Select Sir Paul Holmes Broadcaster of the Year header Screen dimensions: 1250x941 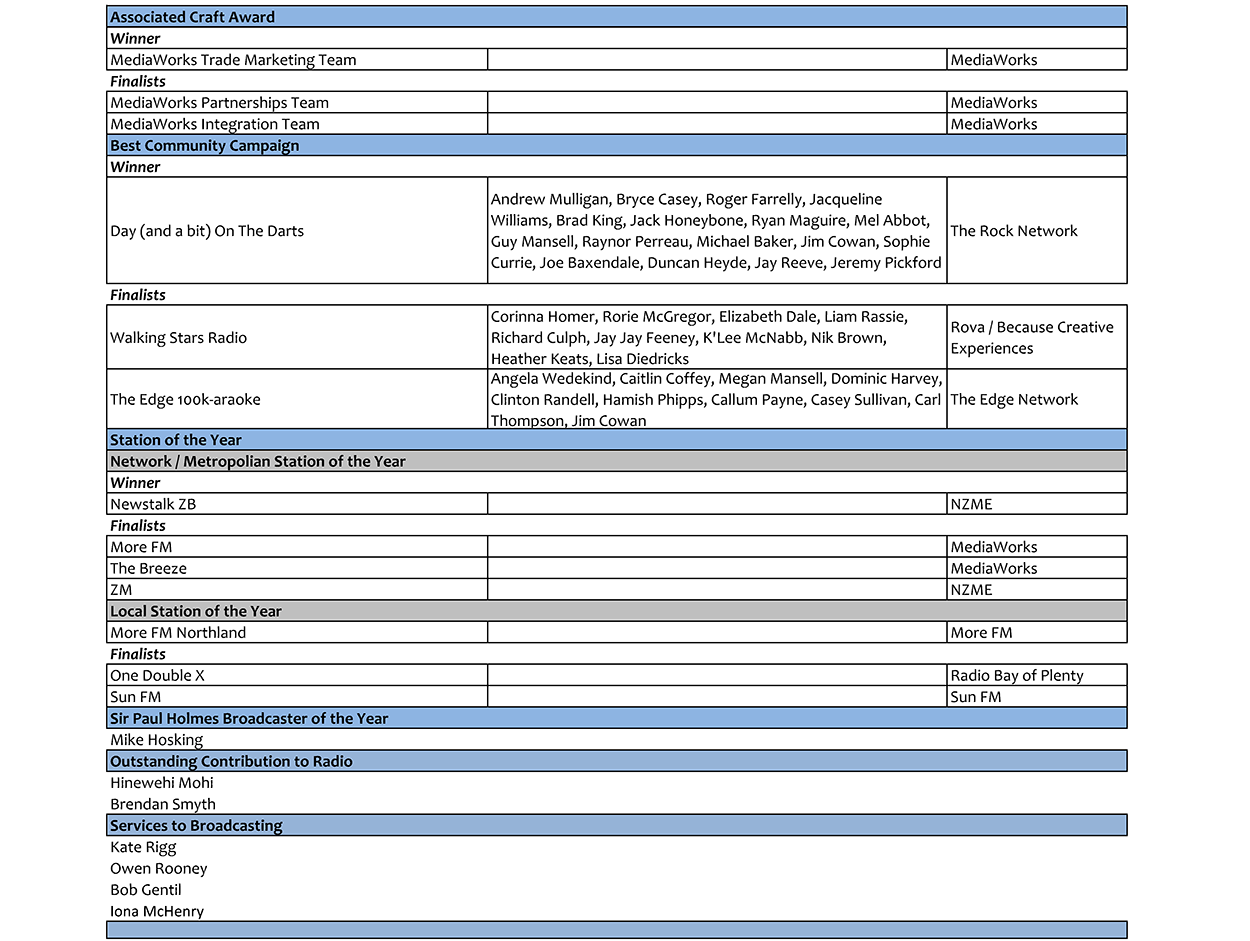coord(616,718)
